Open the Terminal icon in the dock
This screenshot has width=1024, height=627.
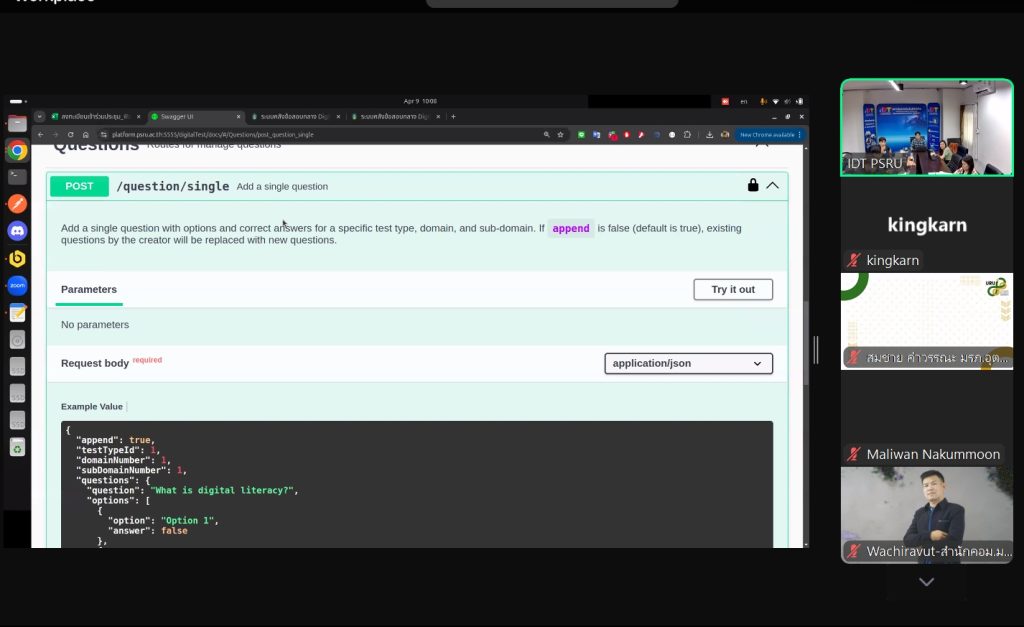17,177
